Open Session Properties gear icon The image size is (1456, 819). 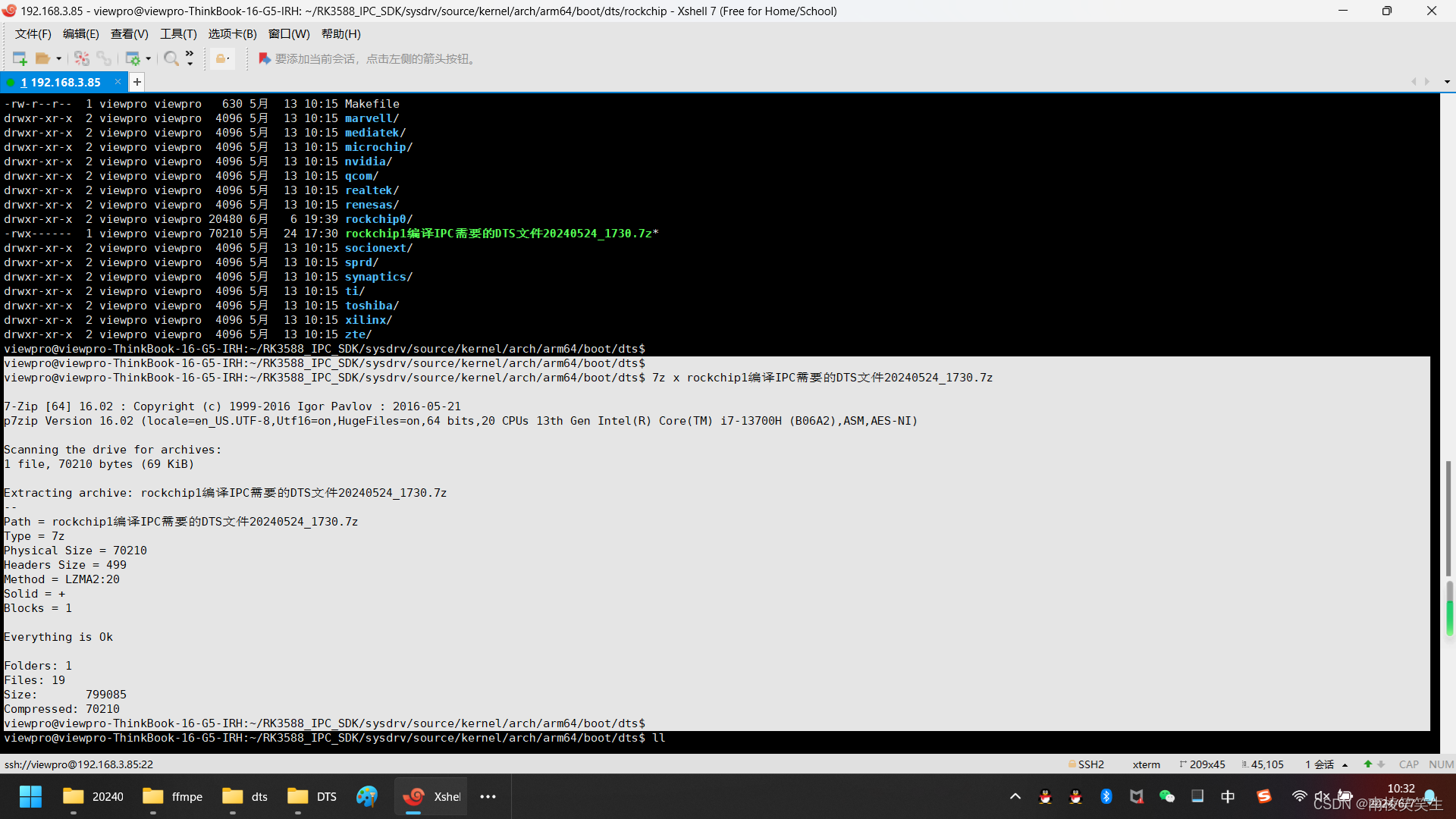[x=133, y=58]
